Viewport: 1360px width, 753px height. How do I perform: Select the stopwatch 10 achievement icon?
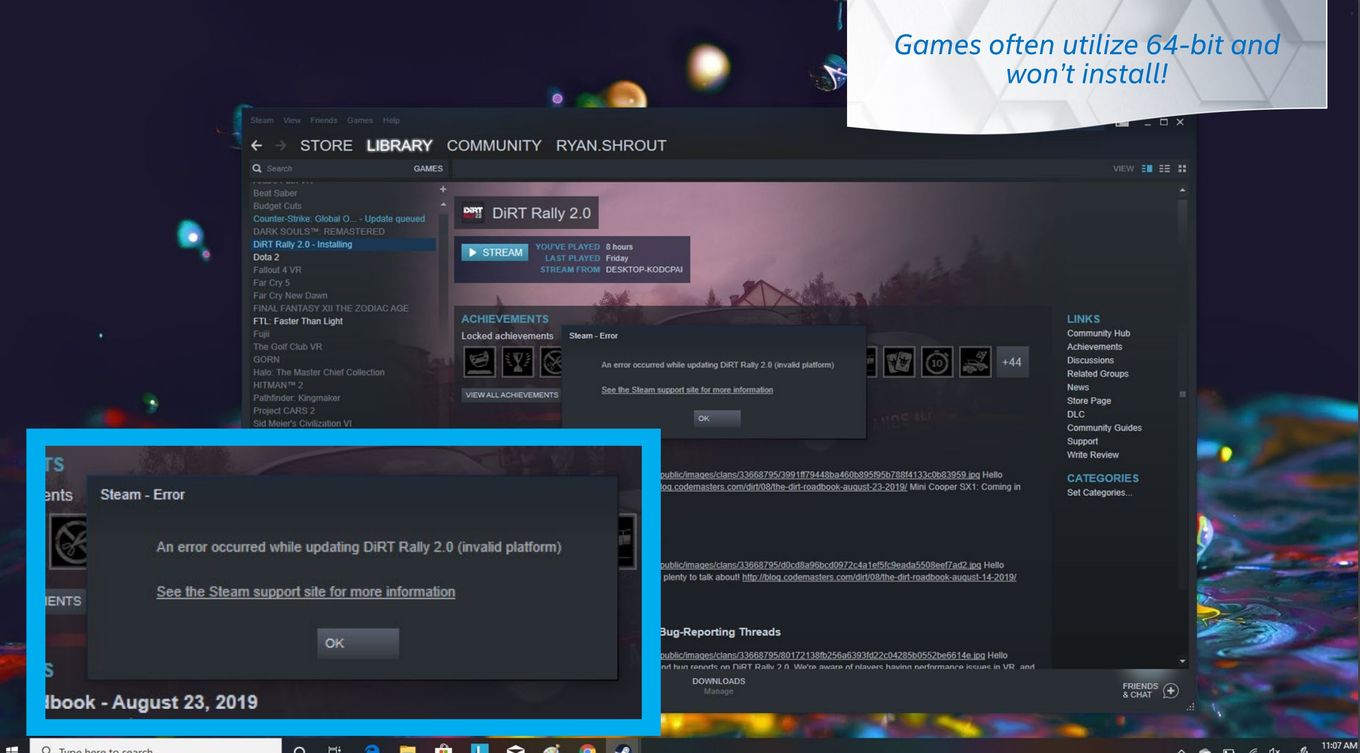click(937, 361)
